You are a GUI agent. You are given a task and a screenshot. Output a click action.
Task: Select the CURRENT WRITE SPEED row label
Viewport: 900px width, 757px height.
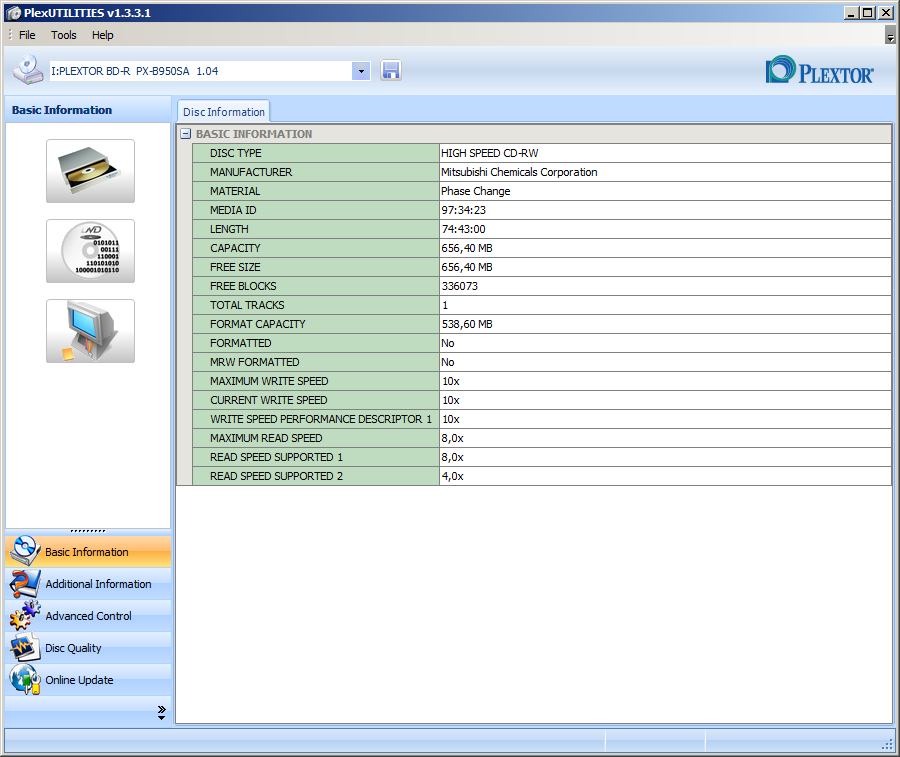(268, 400)
